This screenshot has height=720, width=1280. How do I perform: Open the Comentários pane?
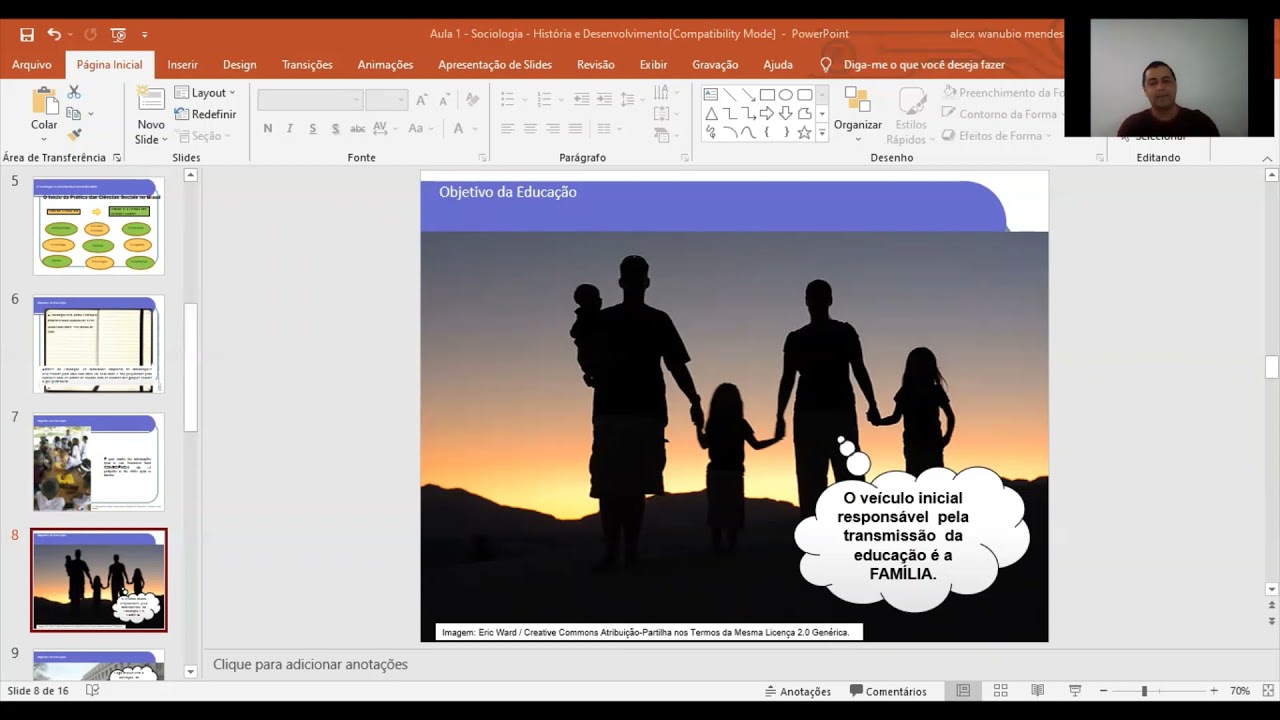pos(888,691)
